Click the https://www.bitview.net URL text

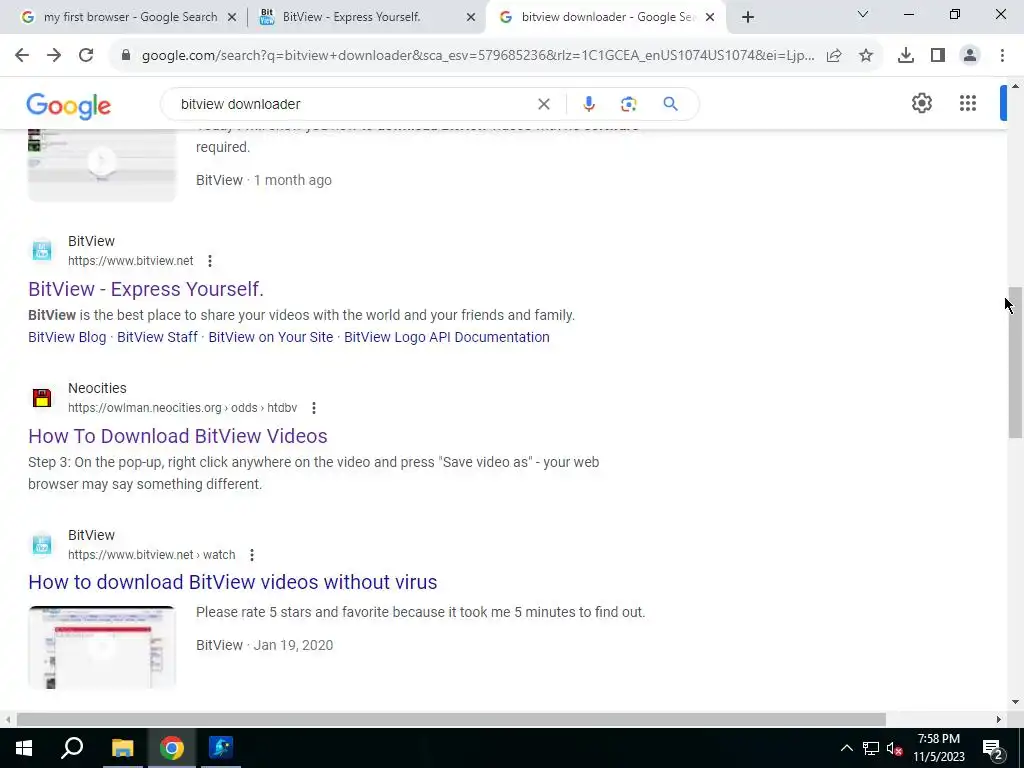(x=131, y=261)
